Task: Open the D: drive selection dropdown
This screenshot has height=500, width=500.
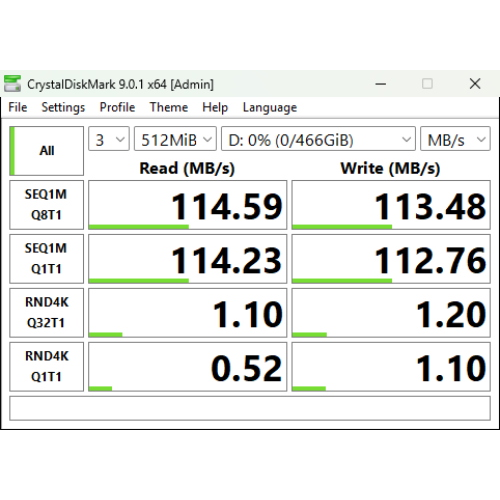Action: 318,139
